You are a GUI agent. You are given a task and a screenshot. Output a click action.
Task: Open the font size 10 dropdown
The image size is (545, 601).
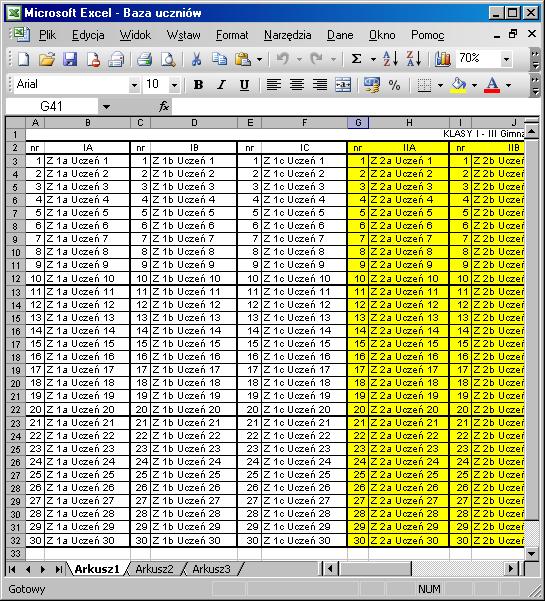174,85
